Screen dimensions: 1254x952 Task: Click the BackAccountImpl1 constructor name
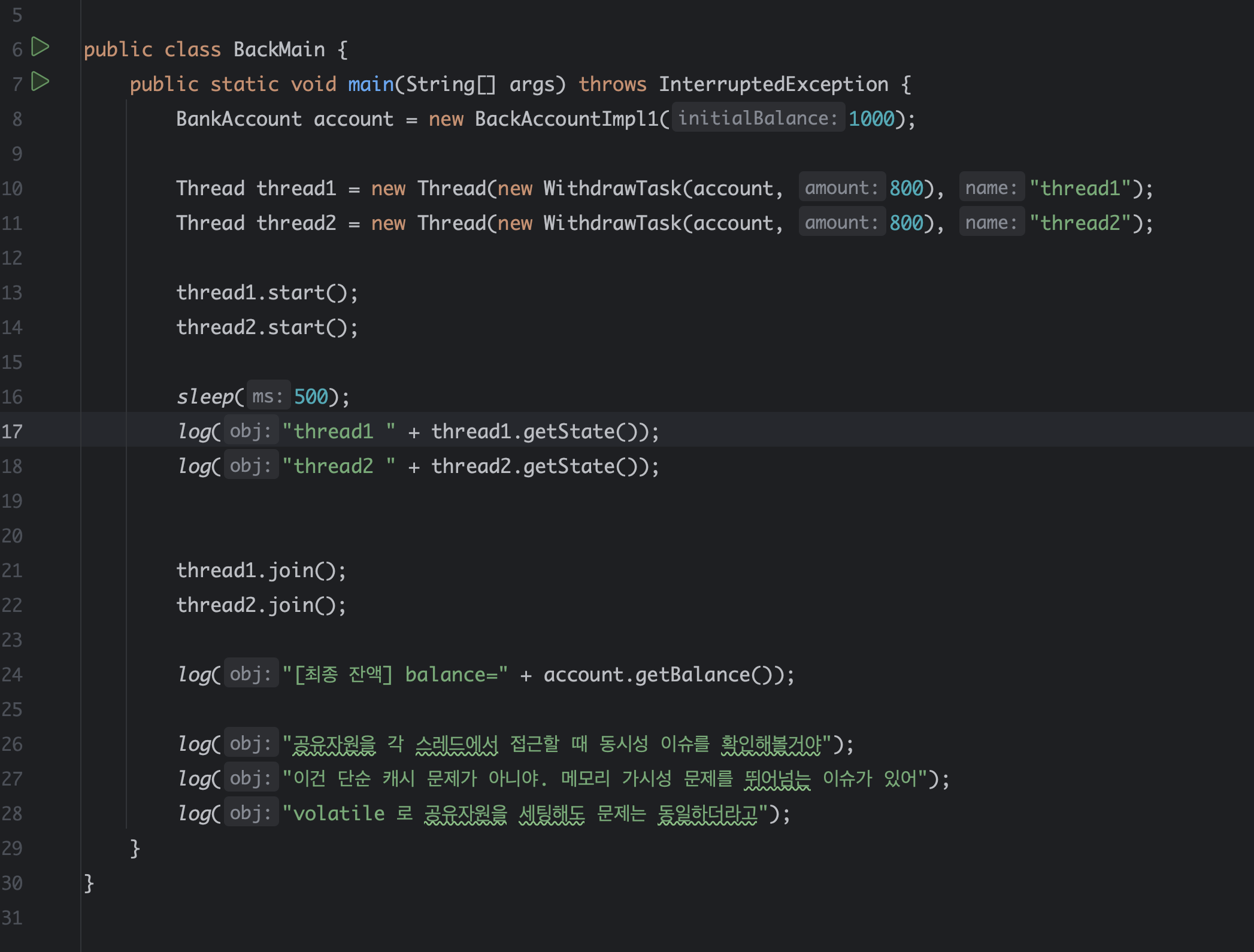pyautogui.click(x=566, y=119)
